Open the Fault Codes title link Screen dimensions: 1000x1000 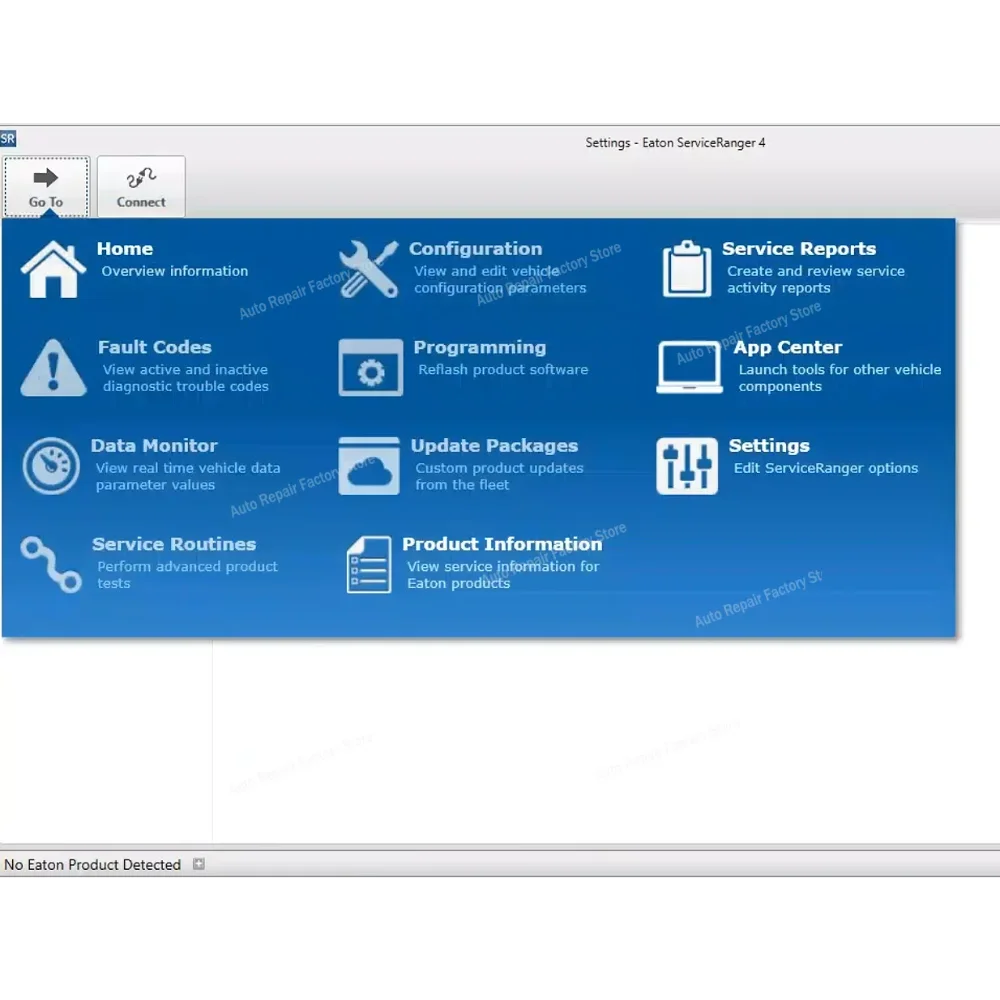(x=154, y=347)
